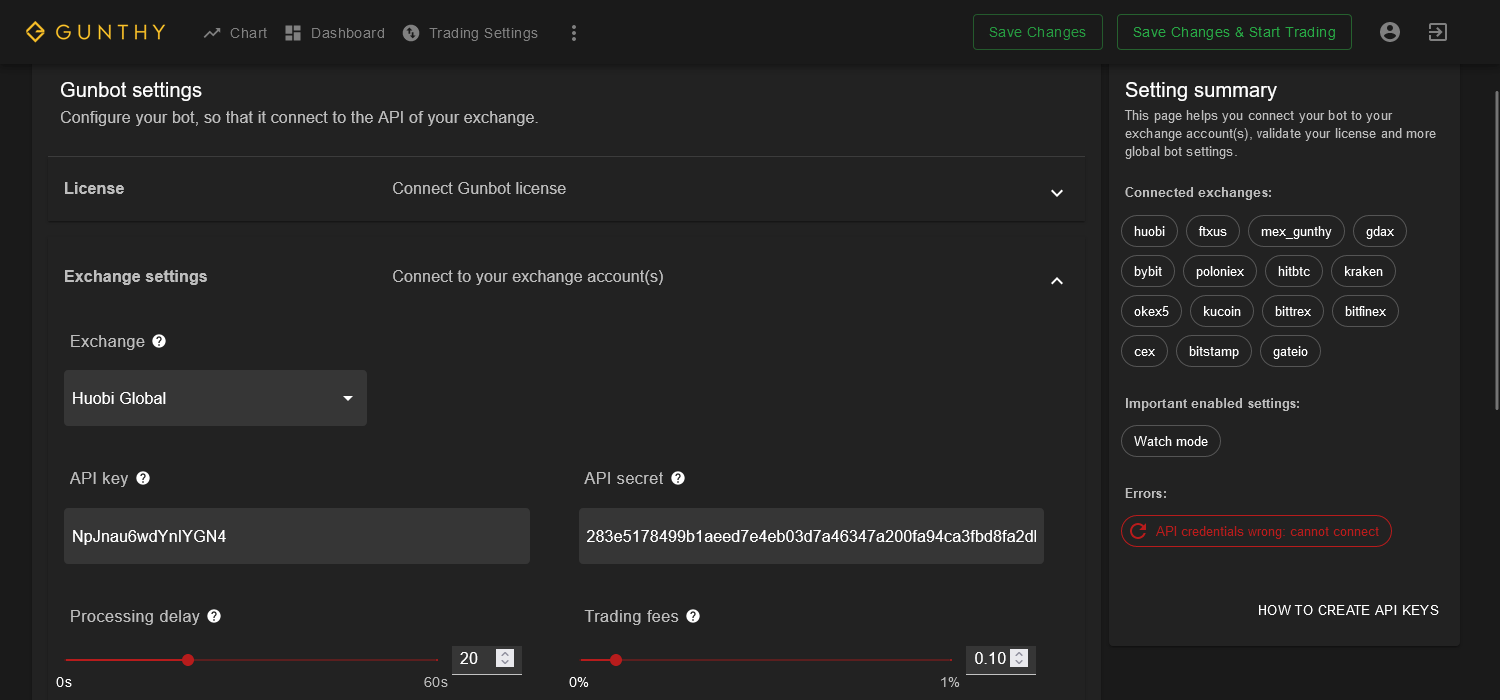1500x700 pixels.
Task: Open the Dashboard page
Action: coord(334,33)
